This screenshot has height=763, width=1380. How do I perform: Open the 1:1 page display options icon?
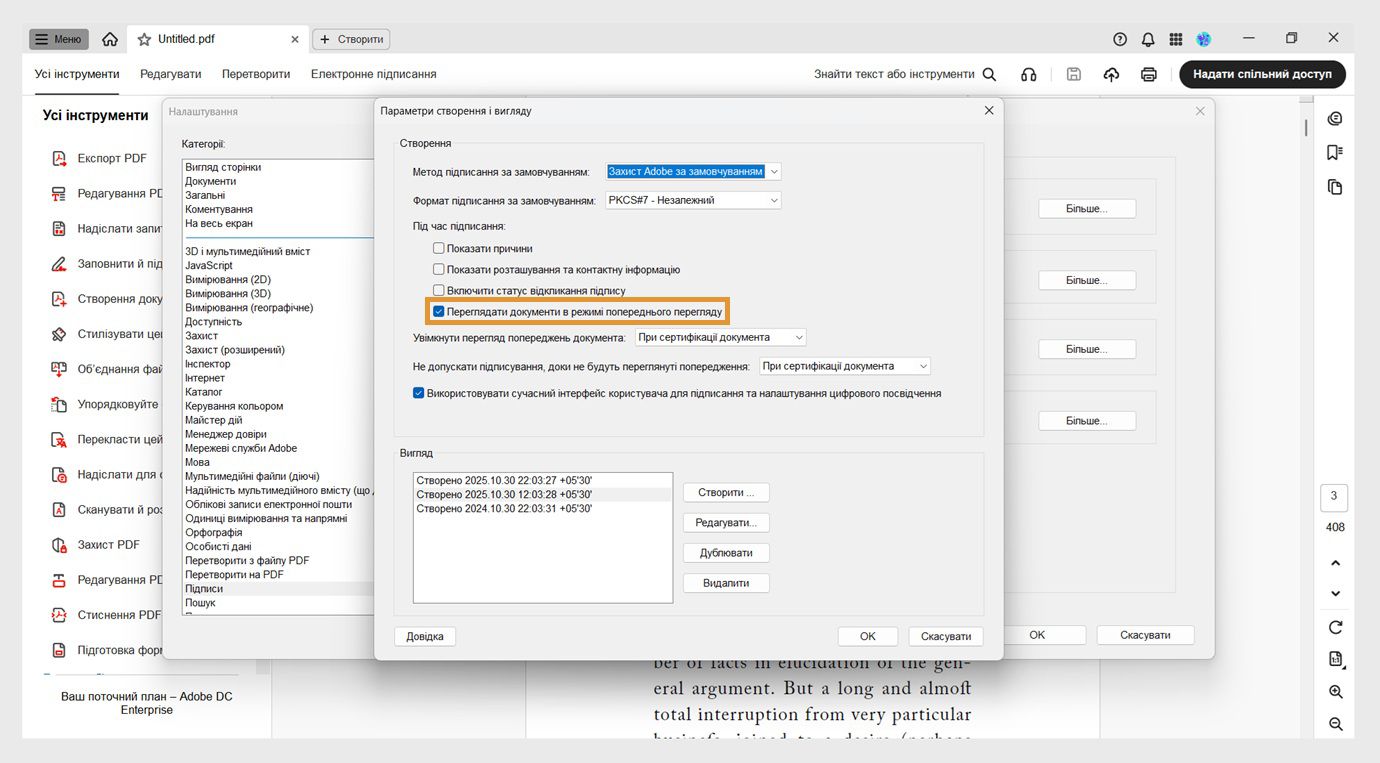1335,659
